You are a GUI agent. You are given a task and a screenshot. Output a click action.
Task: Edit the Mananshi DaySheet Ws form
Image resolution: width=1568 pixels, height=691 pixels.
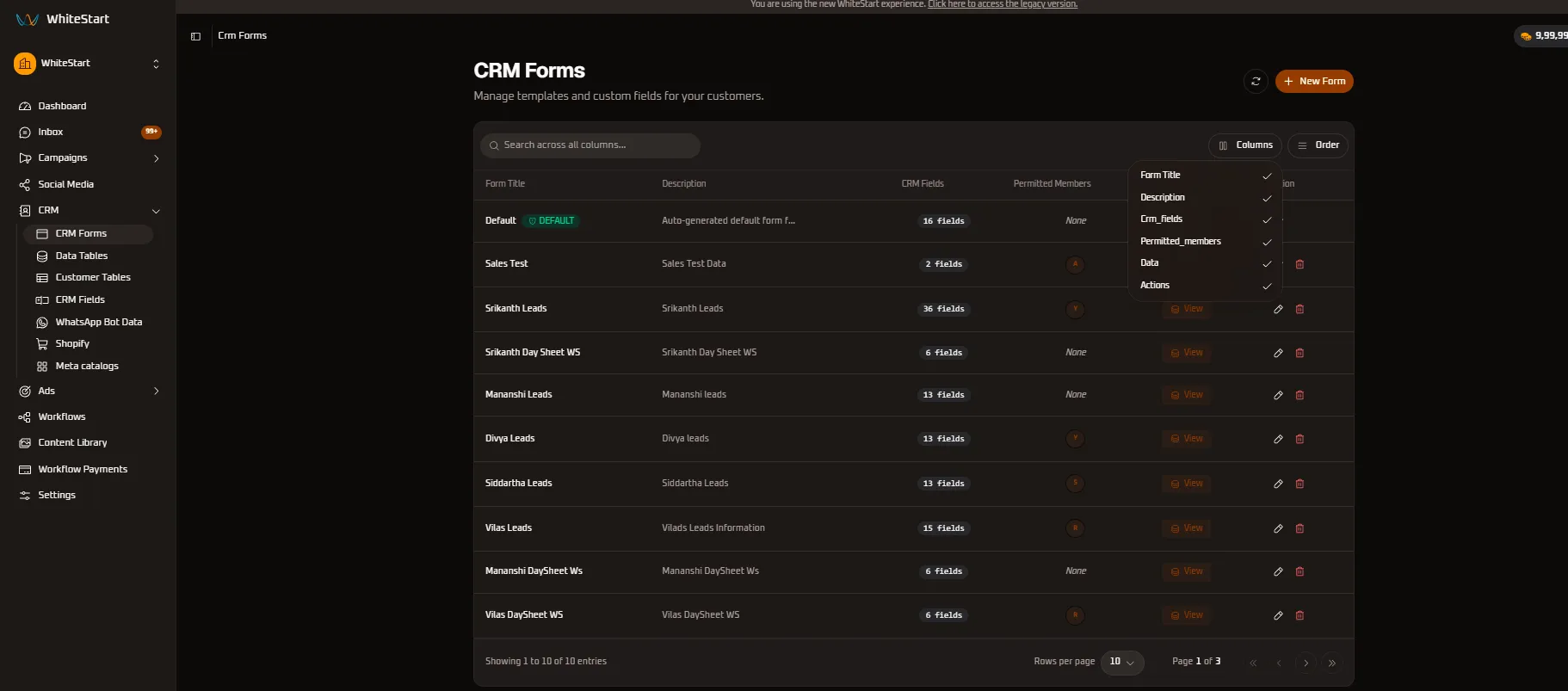tap(1278, 571)
